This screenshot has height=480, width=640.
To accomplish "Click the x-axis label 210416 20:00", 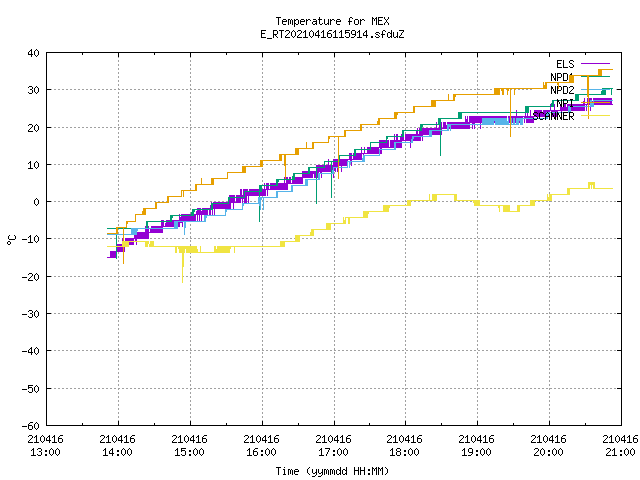I will [549, 445].
